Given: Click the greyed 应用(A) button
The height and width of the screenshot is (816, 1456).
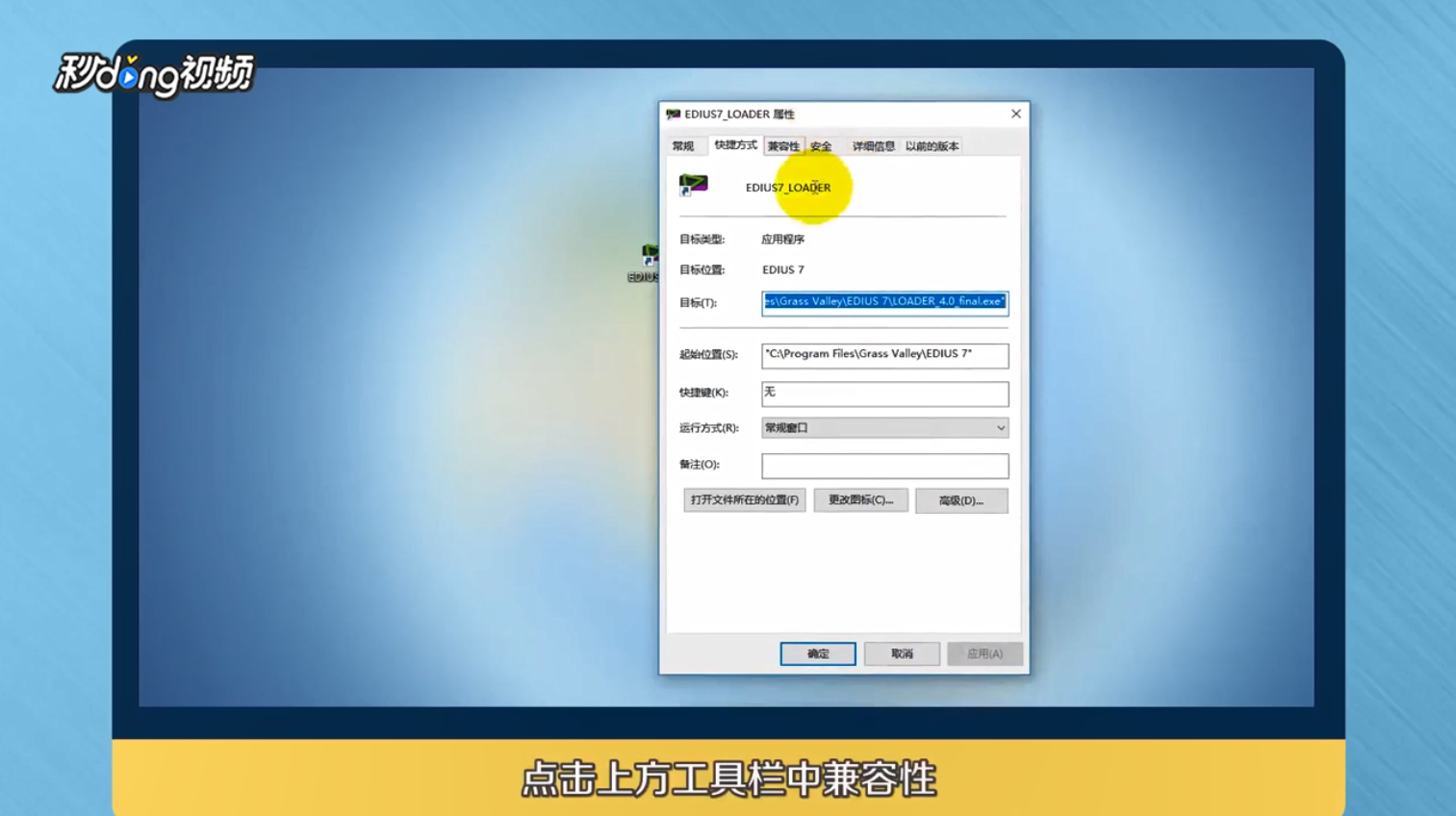Looking at the screenshot, I should 984,653.
